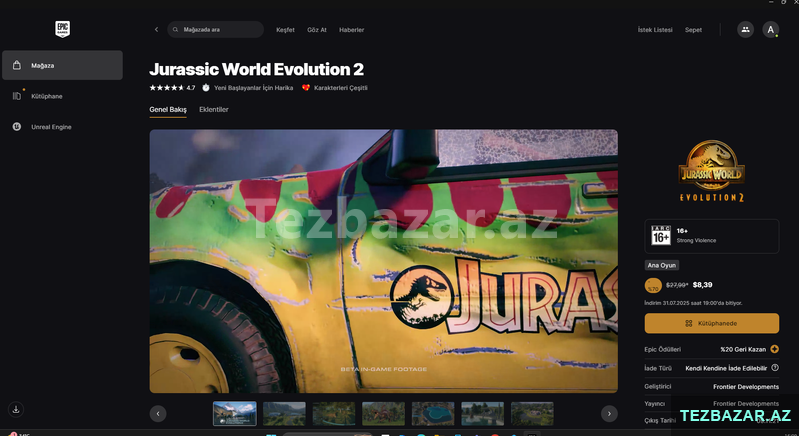Open Frontier Developments developer link
The width and height of the screenshot is (799, 436).
746,387
